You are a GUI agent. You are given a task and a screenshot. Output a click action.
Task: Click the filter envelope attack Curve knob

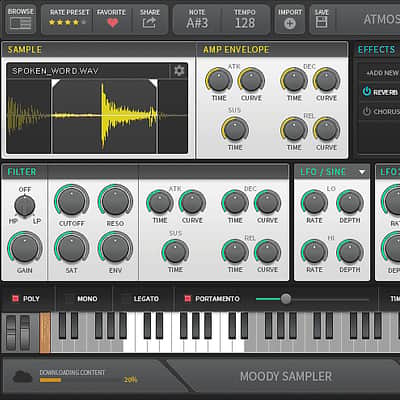point(192,203)
